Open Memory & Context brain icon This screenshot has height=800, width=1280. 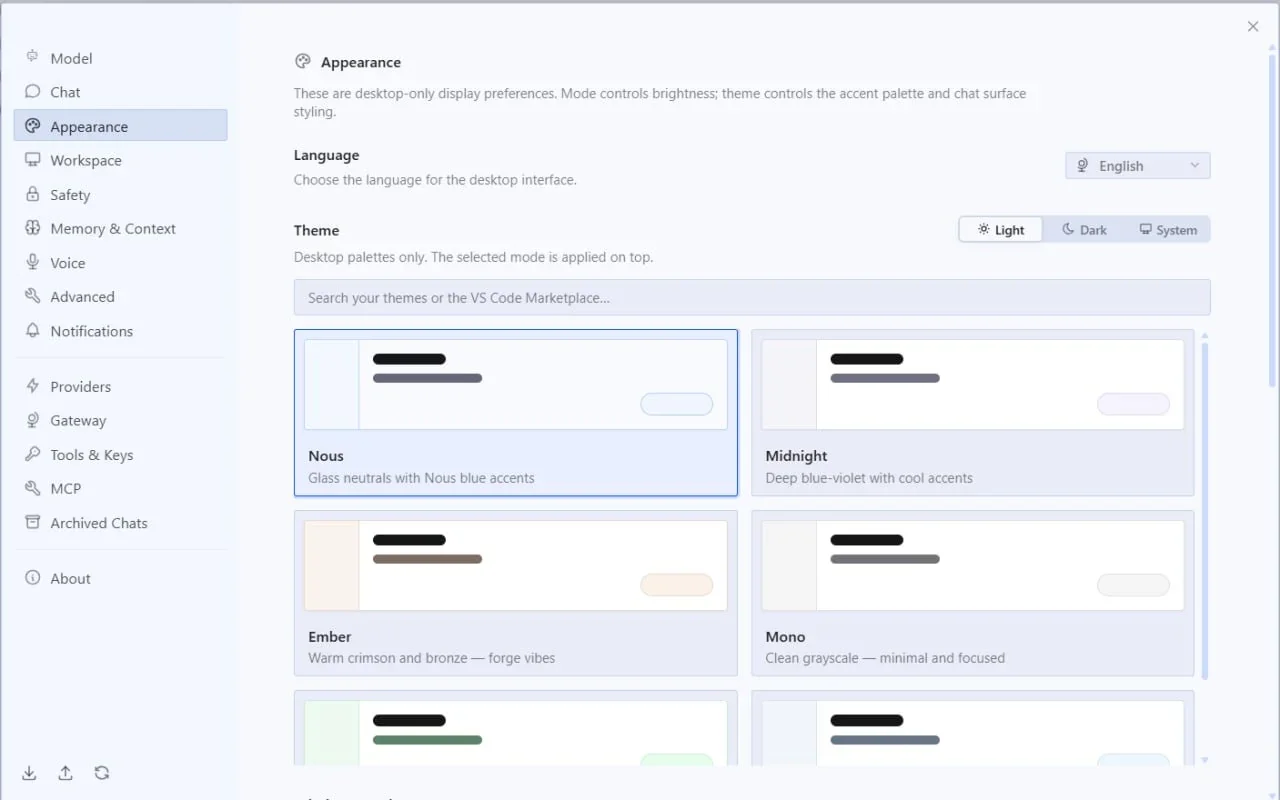(33, 228)
